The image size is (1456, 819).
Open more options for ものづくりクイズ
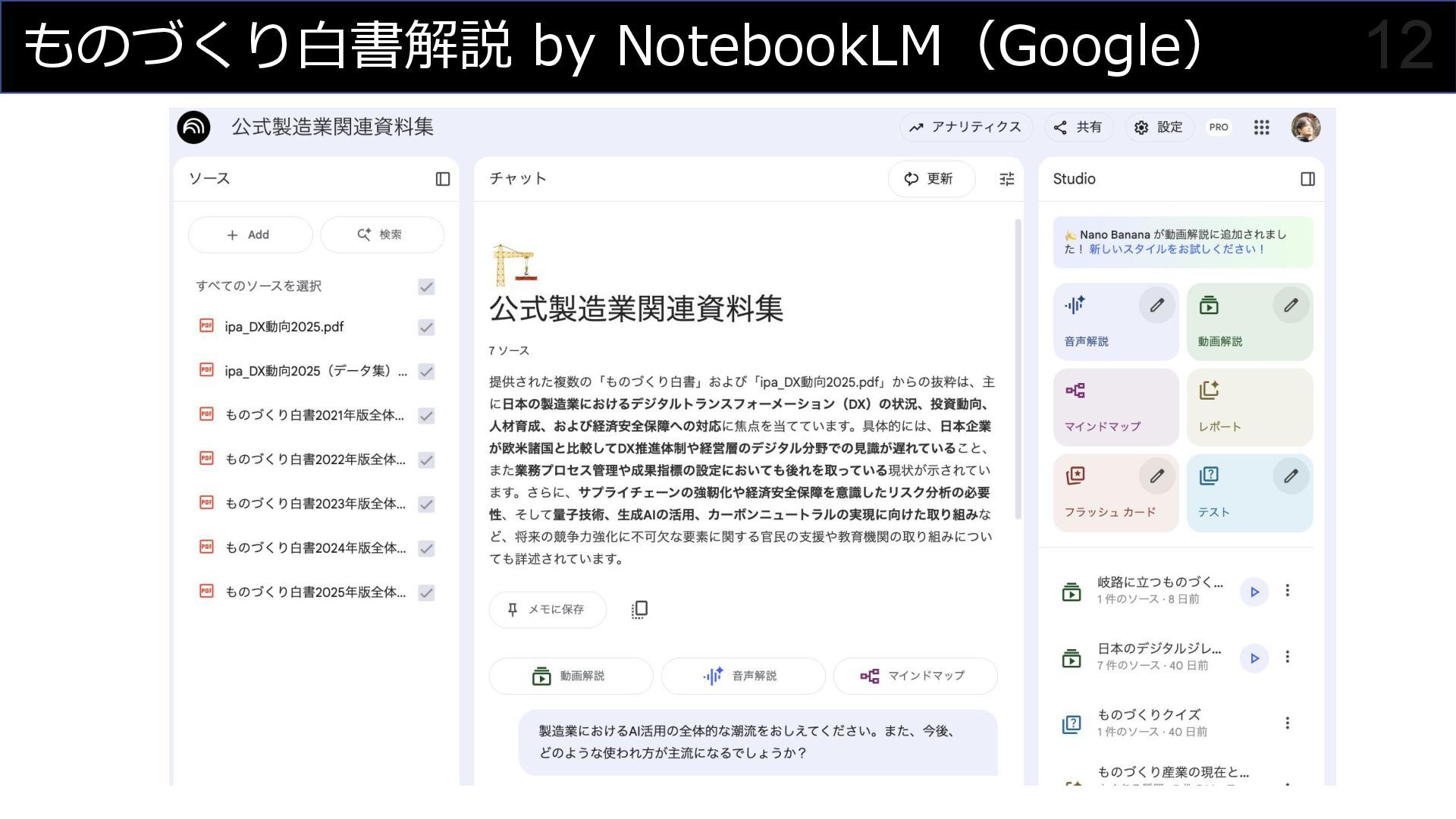tap(1287, 723)
